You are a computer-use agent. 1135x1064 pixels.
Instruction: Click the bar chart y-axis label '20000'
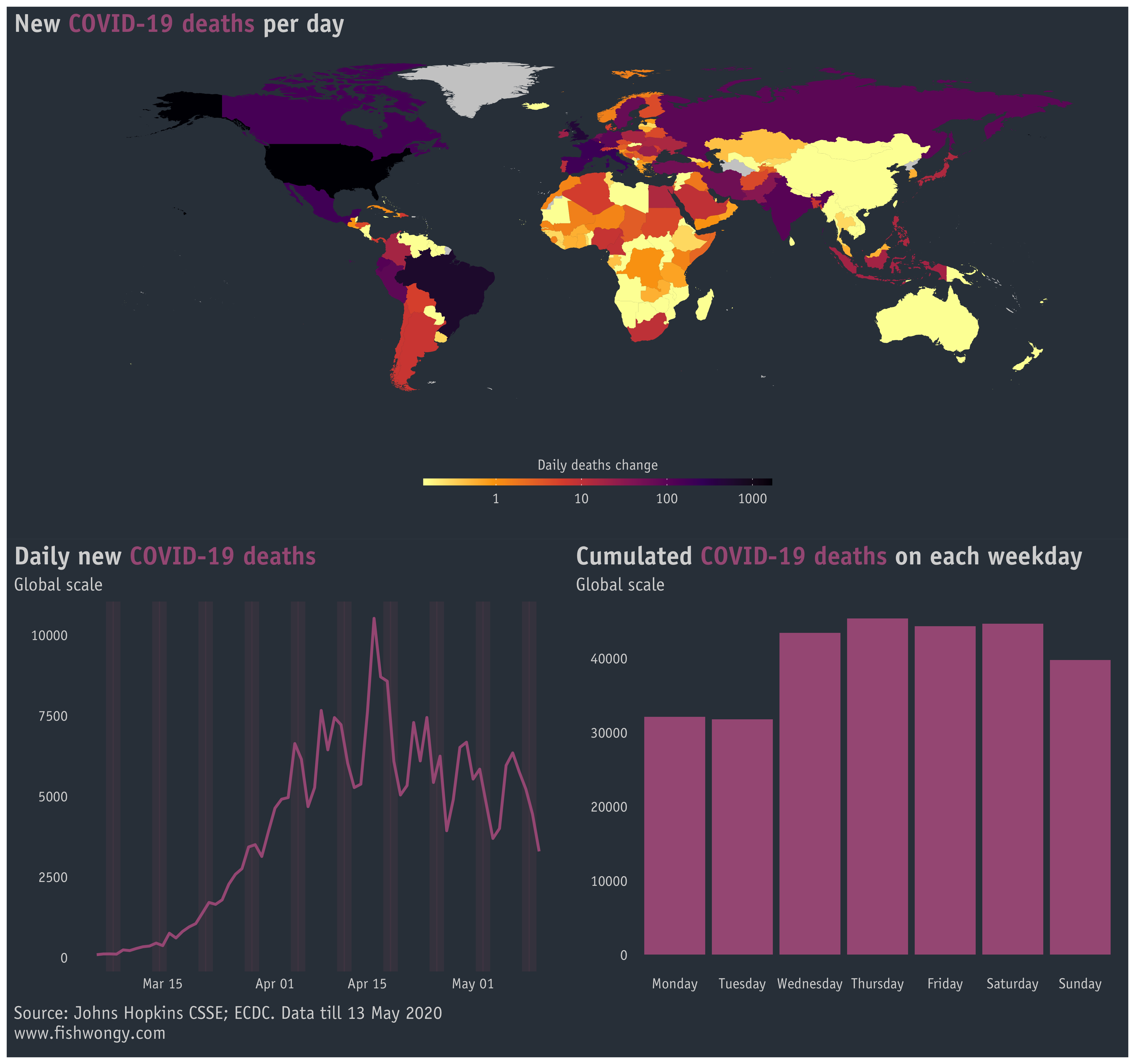[x=609, y=807]
